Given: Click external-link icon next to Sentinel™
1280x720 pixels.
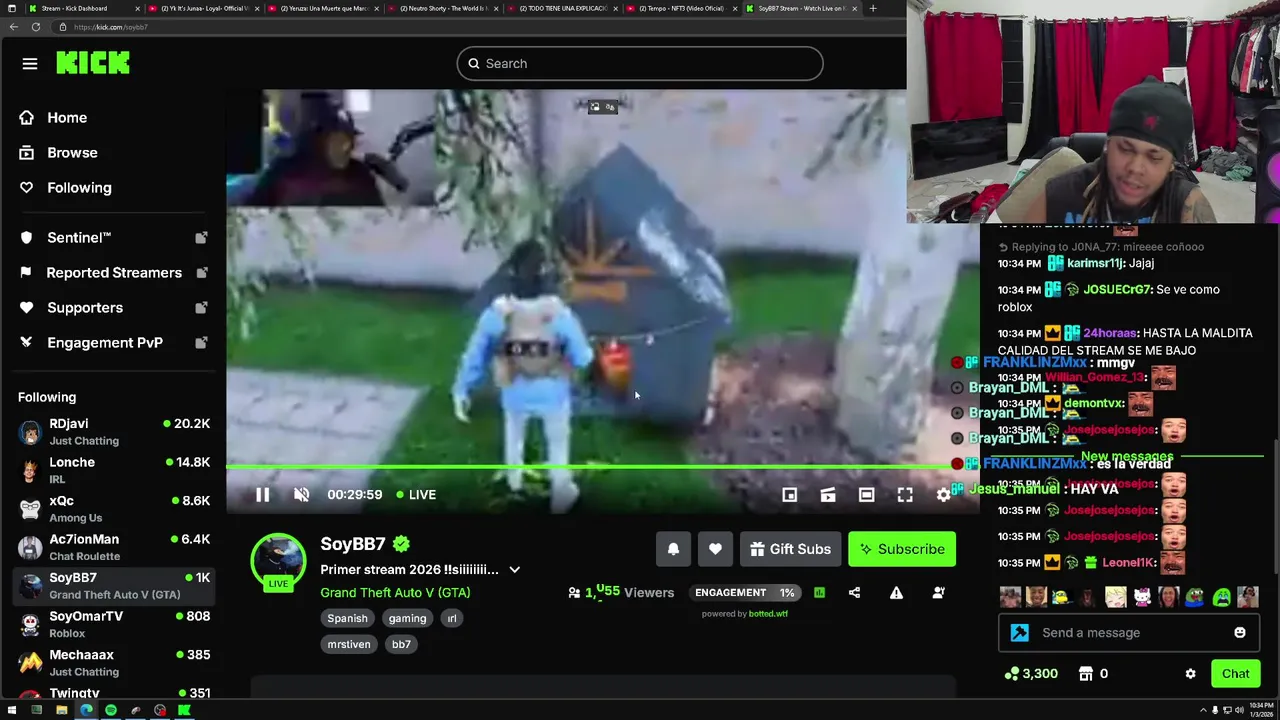Looking at the screenshot, I should coord(201,238).
